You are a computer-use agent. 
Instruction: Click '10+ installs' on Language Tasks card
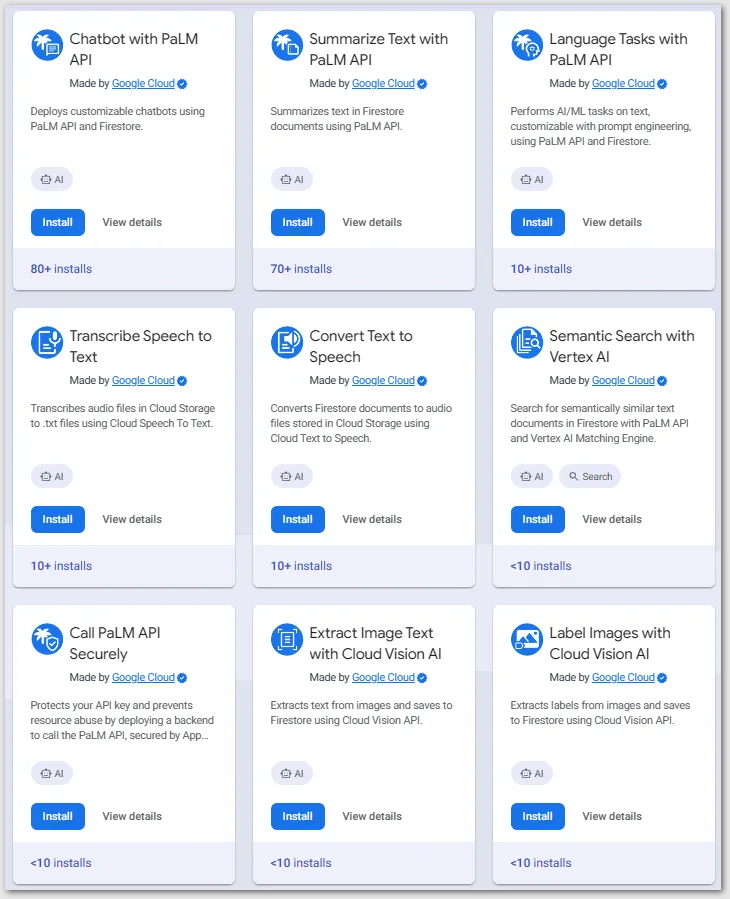point(541,269)
